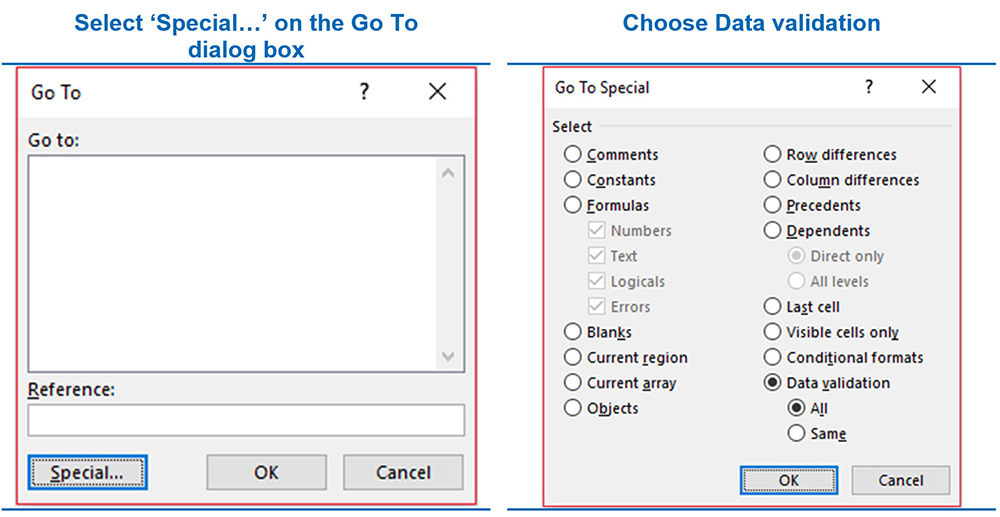Image resolution: width=1000 pixels, height=517 pixels.
Task: Click the help question mark in Go To Special dialog
Action: [869, 87]
